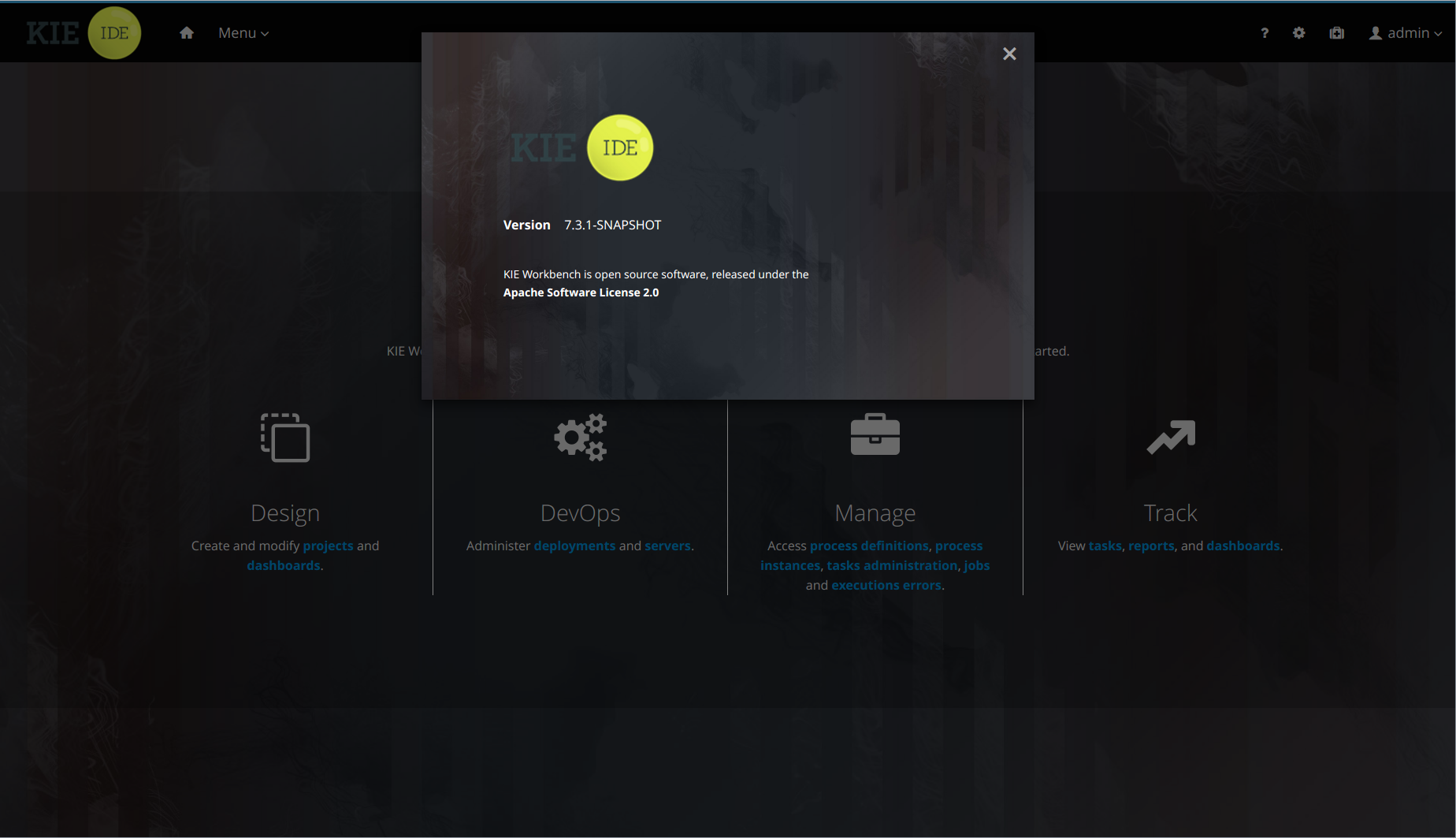
Task: Click the Manage briefcase icon
Action: pos(875,435)
